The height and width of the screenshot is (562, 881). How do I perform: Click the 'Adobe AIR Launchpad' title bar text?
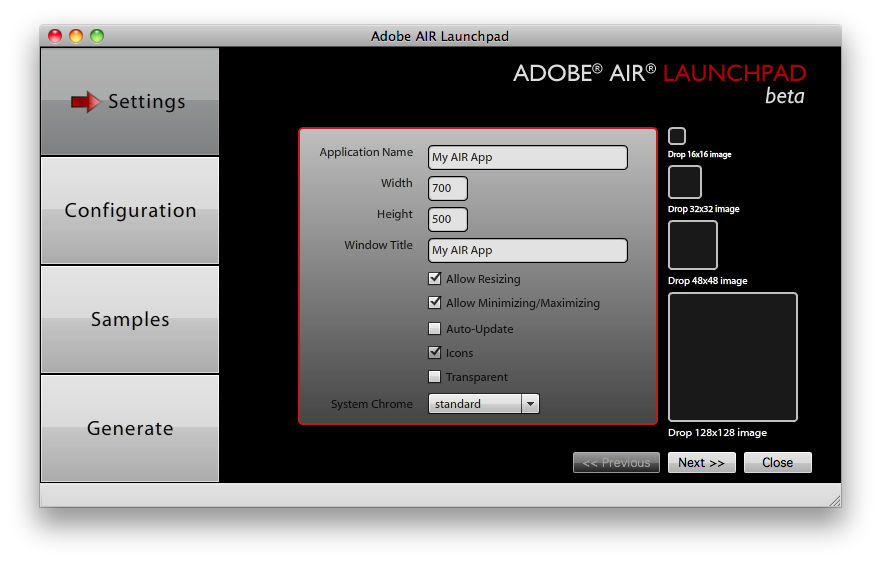coord(440,37)
